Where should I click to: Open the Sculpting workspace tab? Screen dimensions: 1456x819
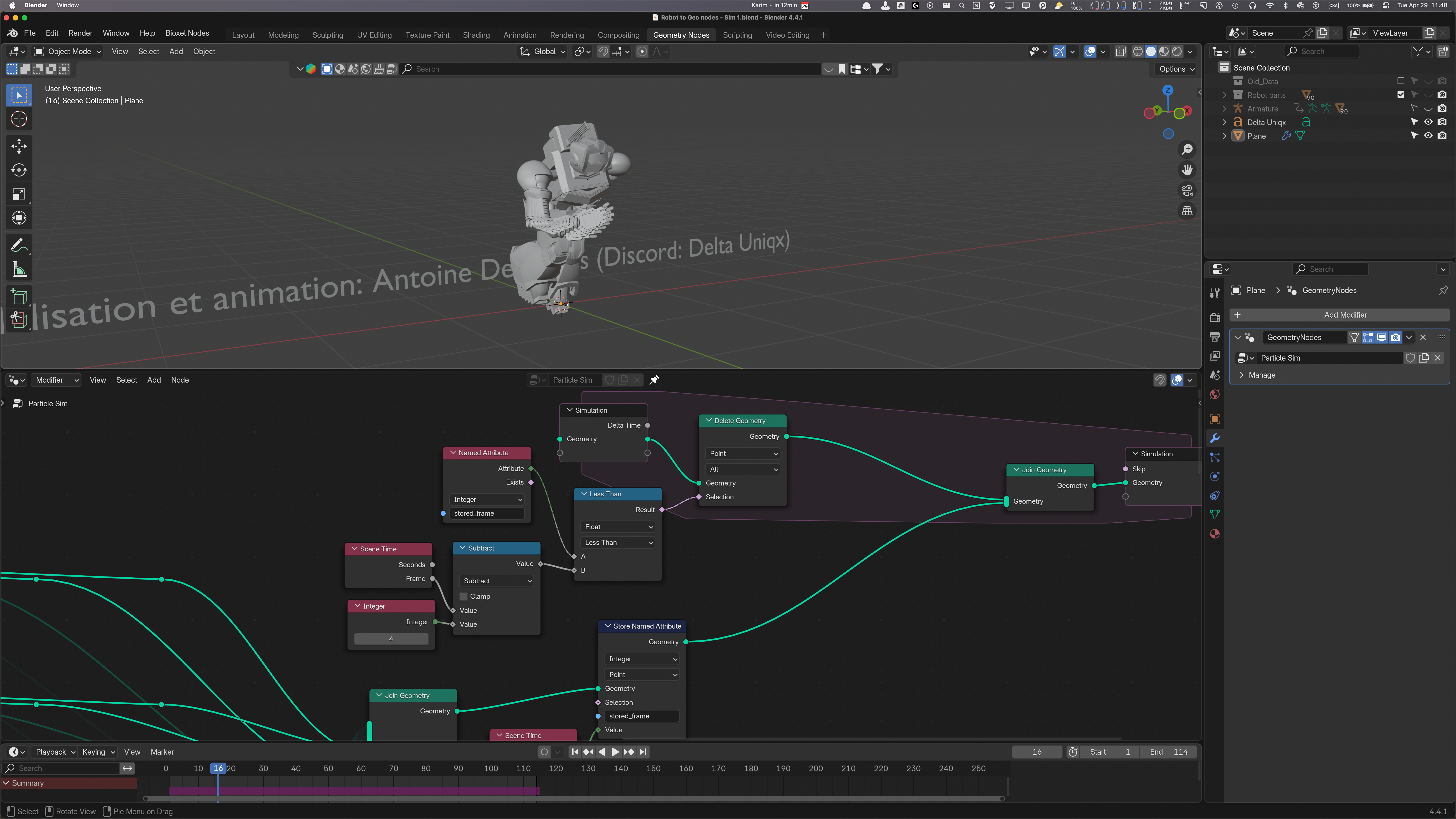(x=328, y=35)
